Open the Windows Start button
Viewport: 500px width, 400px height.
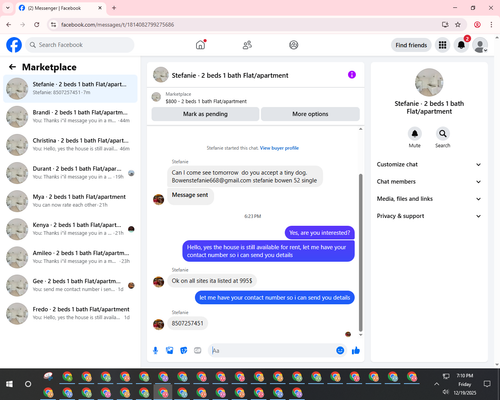click(9, 384)
